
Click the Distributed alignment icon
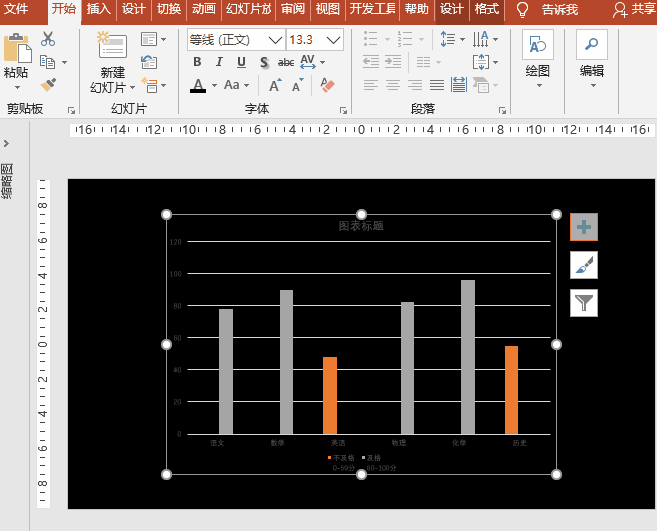tap(459, 85)
